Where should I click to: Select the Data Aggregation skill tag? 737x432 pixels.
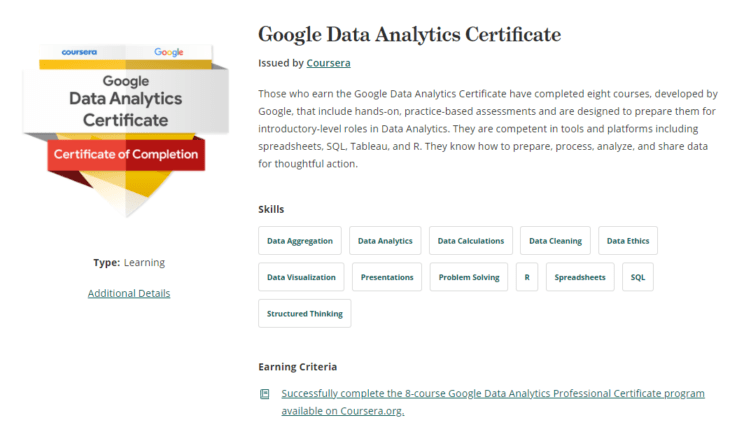tap(300, 241)
